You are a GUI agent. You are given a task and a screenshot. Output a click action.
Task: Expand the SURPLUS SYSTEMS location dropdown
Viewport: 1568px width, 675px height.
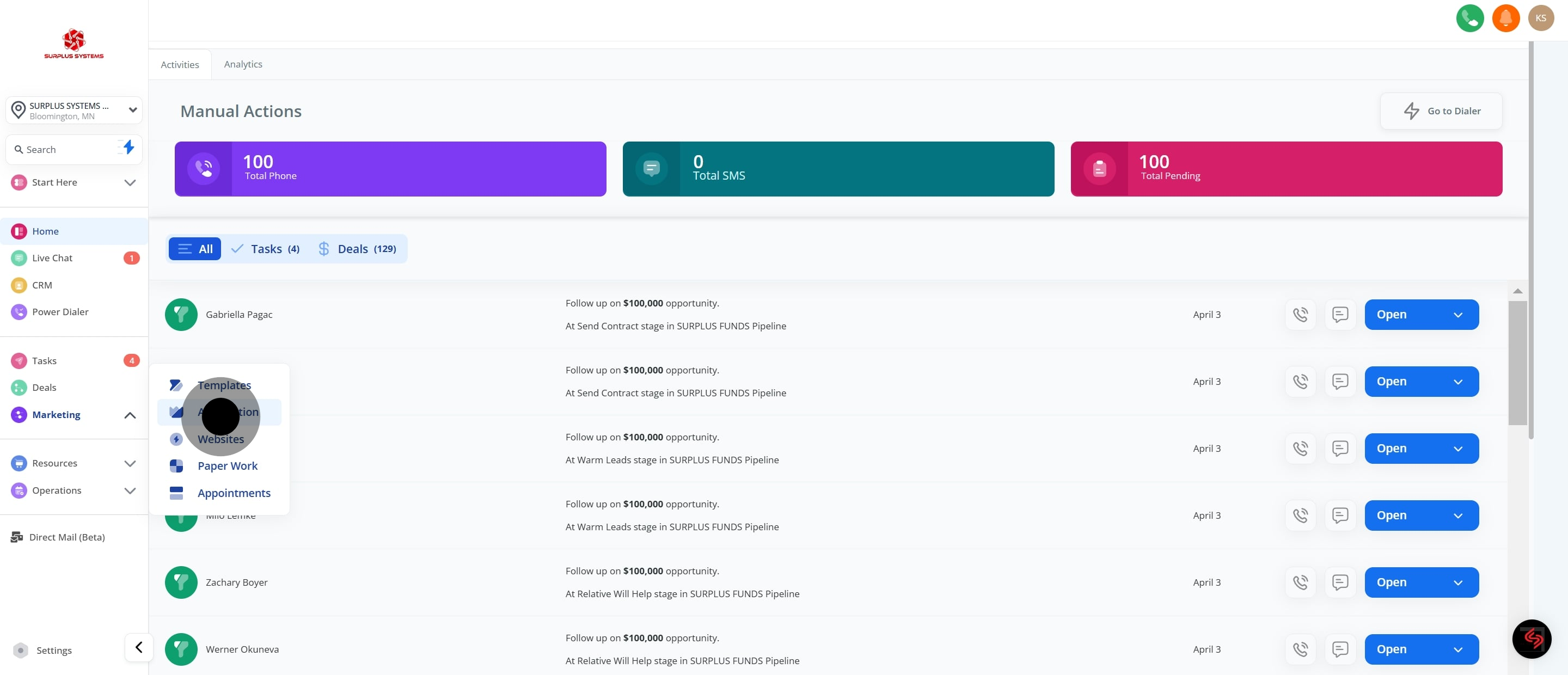point(132,110)
